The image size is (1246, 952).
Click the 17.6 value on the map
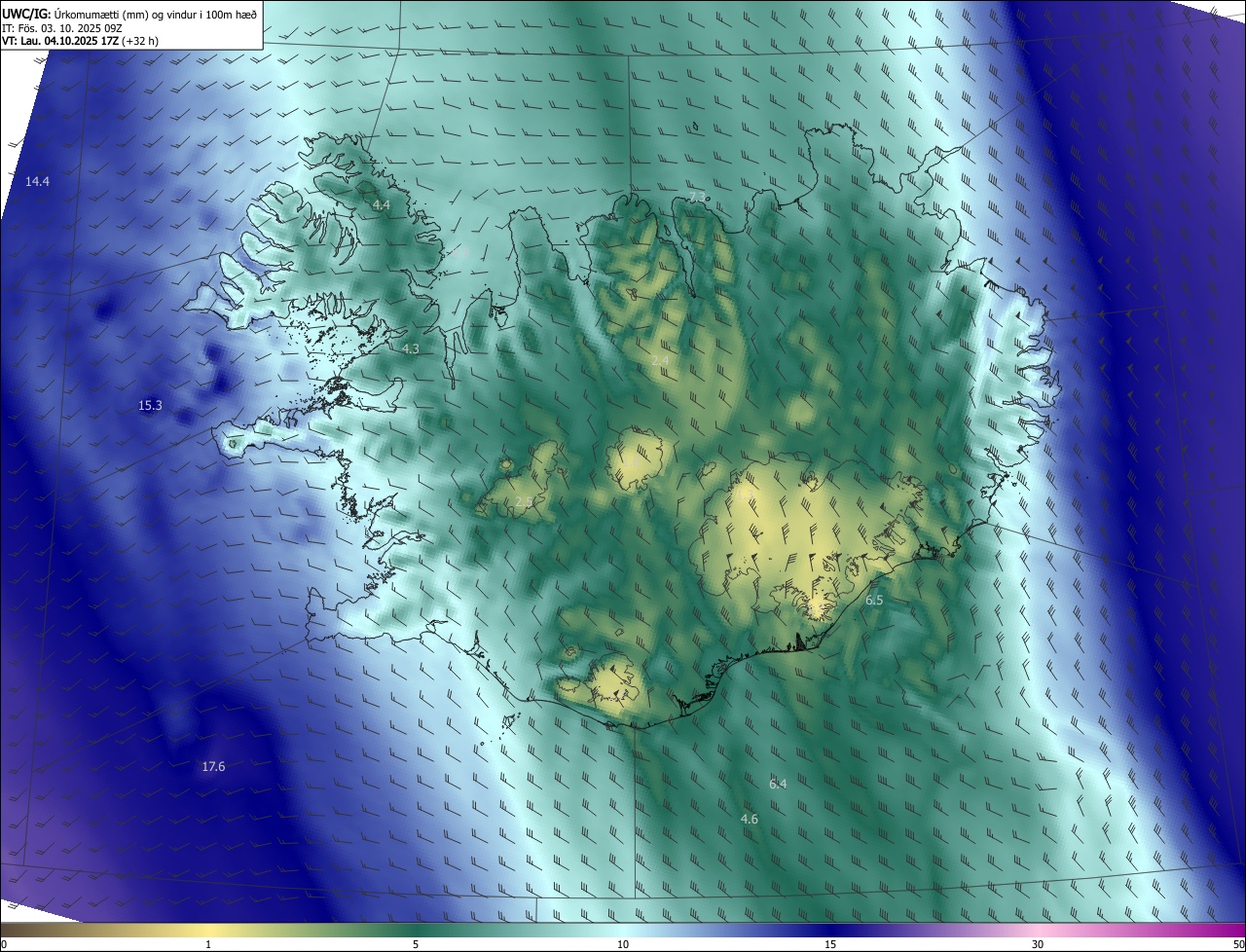pyautogui.click(x=213, y=767)
